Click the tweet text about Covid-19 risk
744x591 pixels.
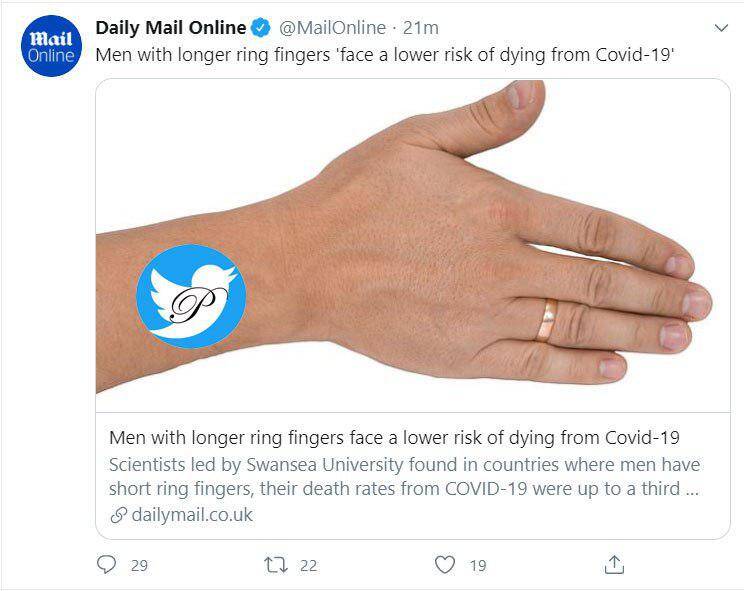coord(385,55)
